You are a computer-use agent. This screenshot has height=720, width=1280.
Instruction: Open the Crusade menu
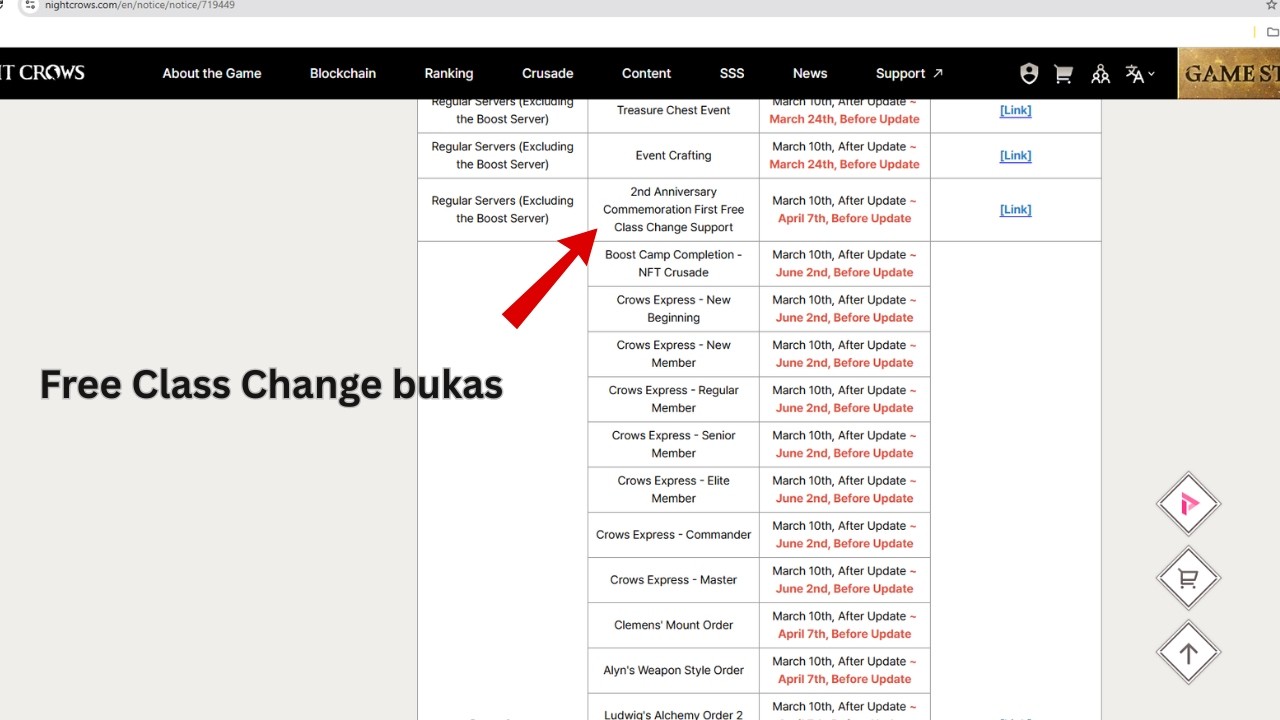click(548, 73)
